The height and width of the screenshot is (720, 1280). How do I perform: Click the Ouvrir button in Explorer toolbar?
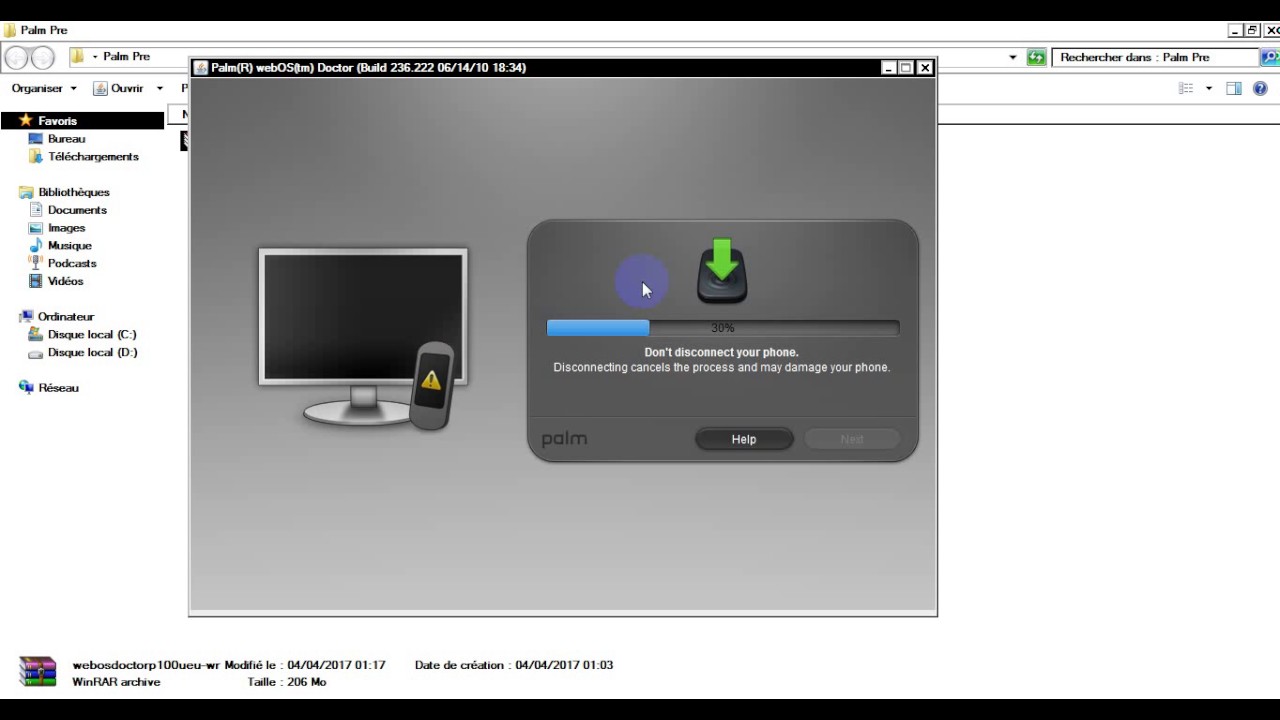click(119, 88)
